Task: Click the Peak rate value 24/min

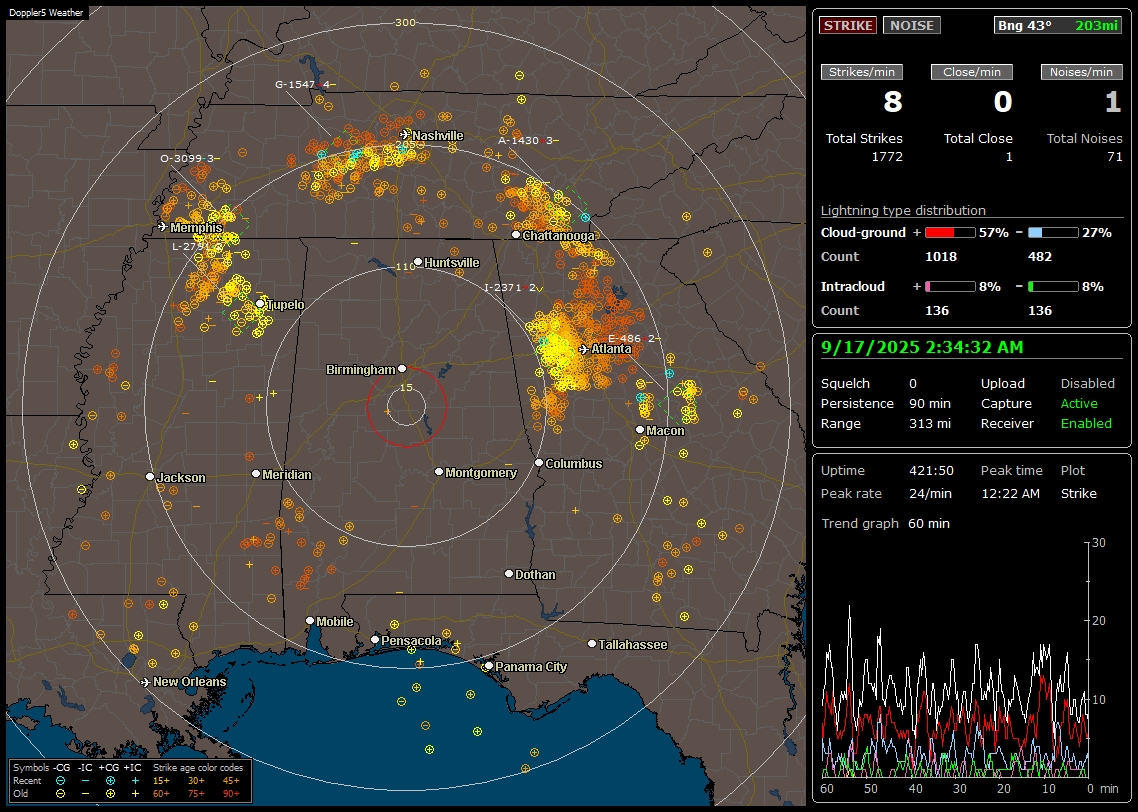Action: (931, 493)
